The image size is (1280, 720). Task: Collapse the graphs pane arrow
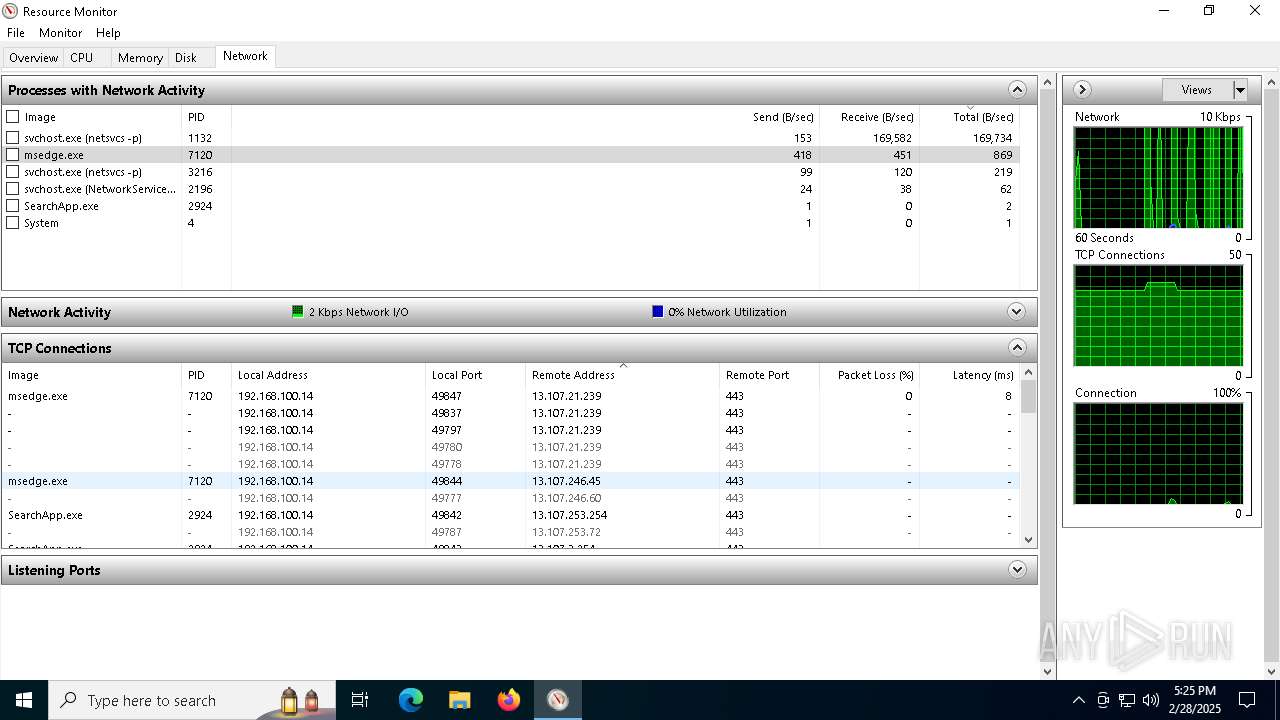(1082, 90)
